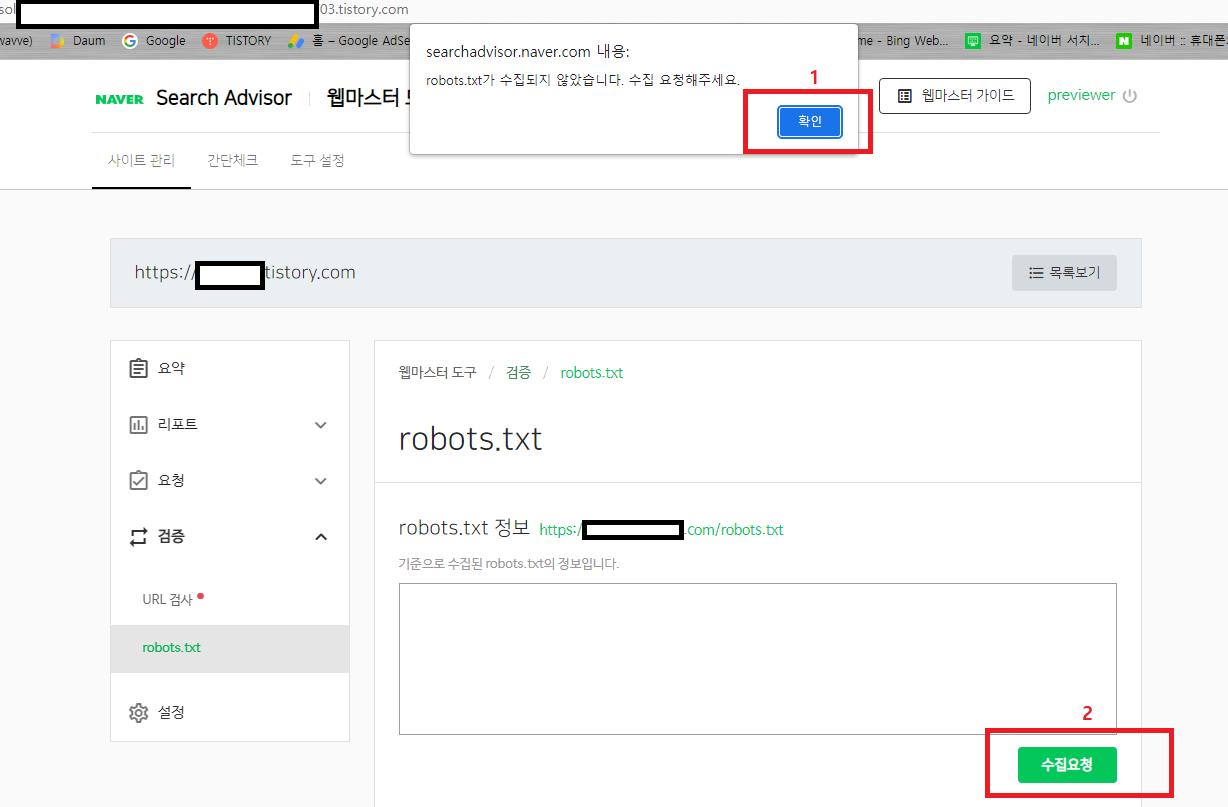This screenshot has width=1228, height=807.
Task: Click the robots.txt page heading
Action: click(x=470, y=438)
